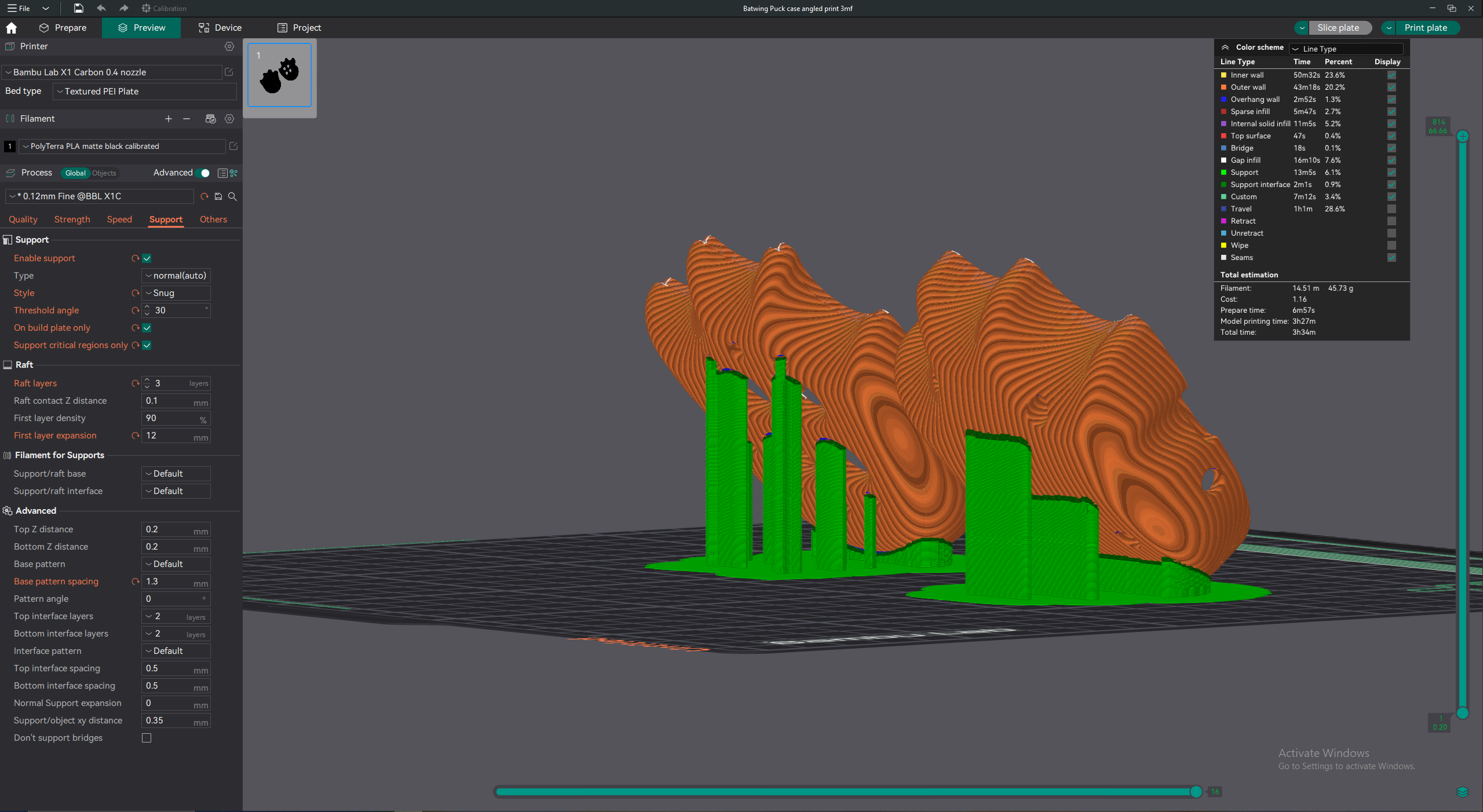1483x812 pixels.
Task: Click the undo arrow icon
Action: (101, 8)
